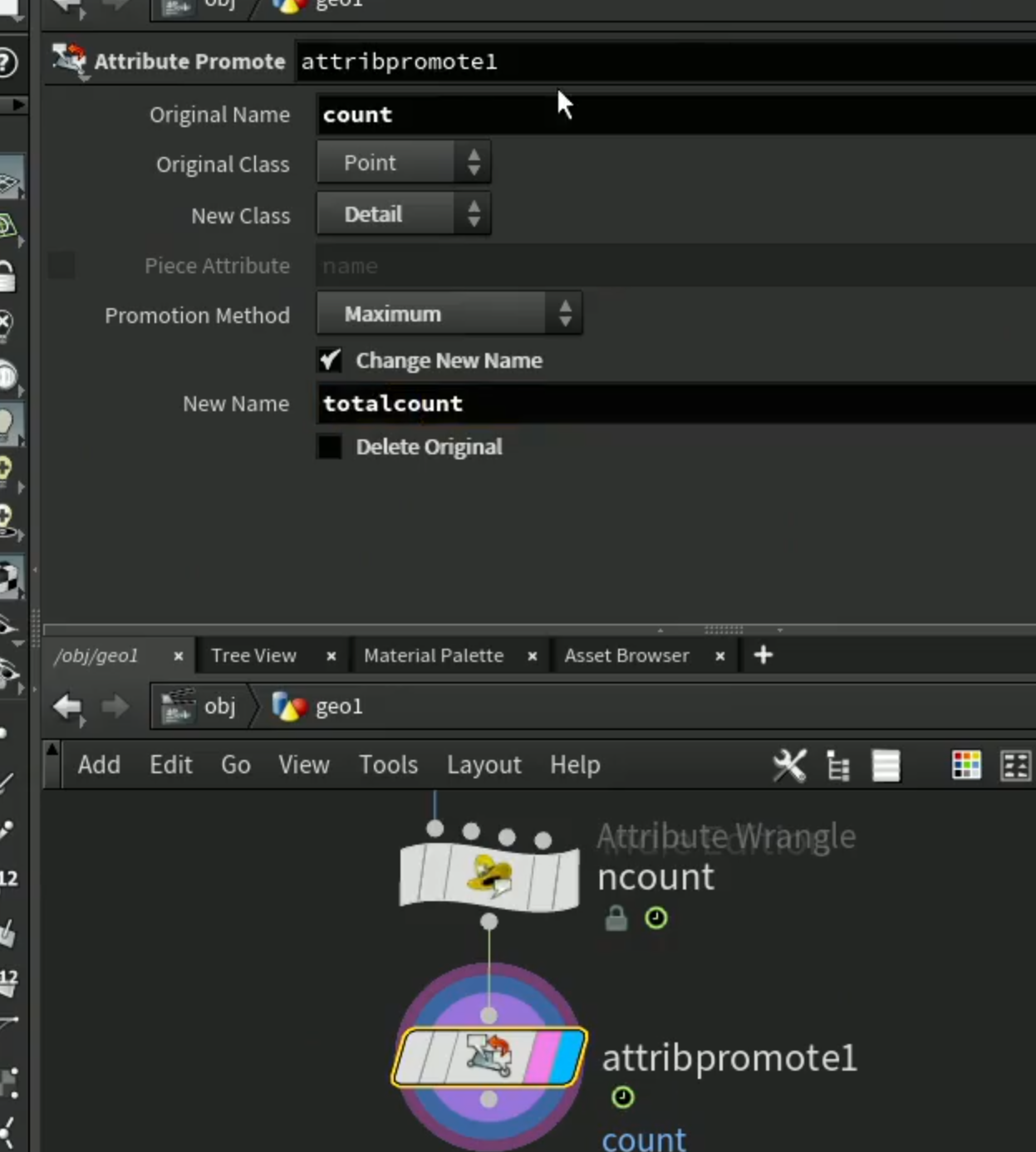Image resolution: width=1036 pixels, height=1152 pixels.
Task: Click the geo1 icon in network path
Action: coord(290,707)
